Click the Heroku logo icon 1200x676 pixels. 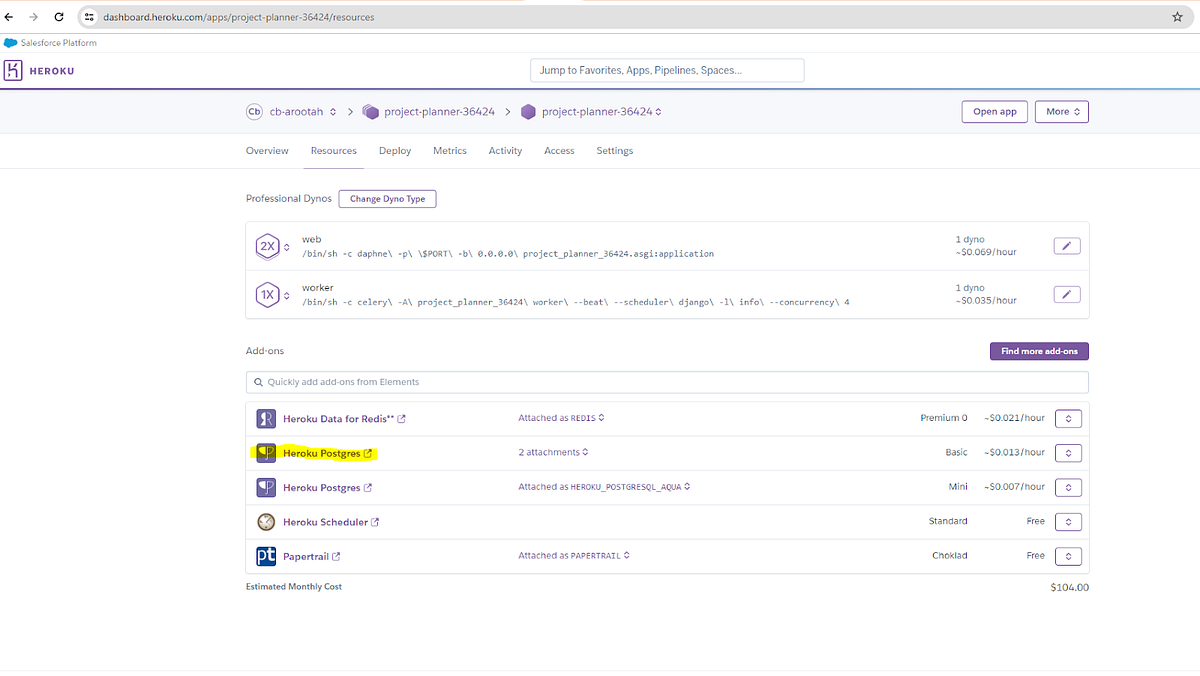(x=14, y=69)
